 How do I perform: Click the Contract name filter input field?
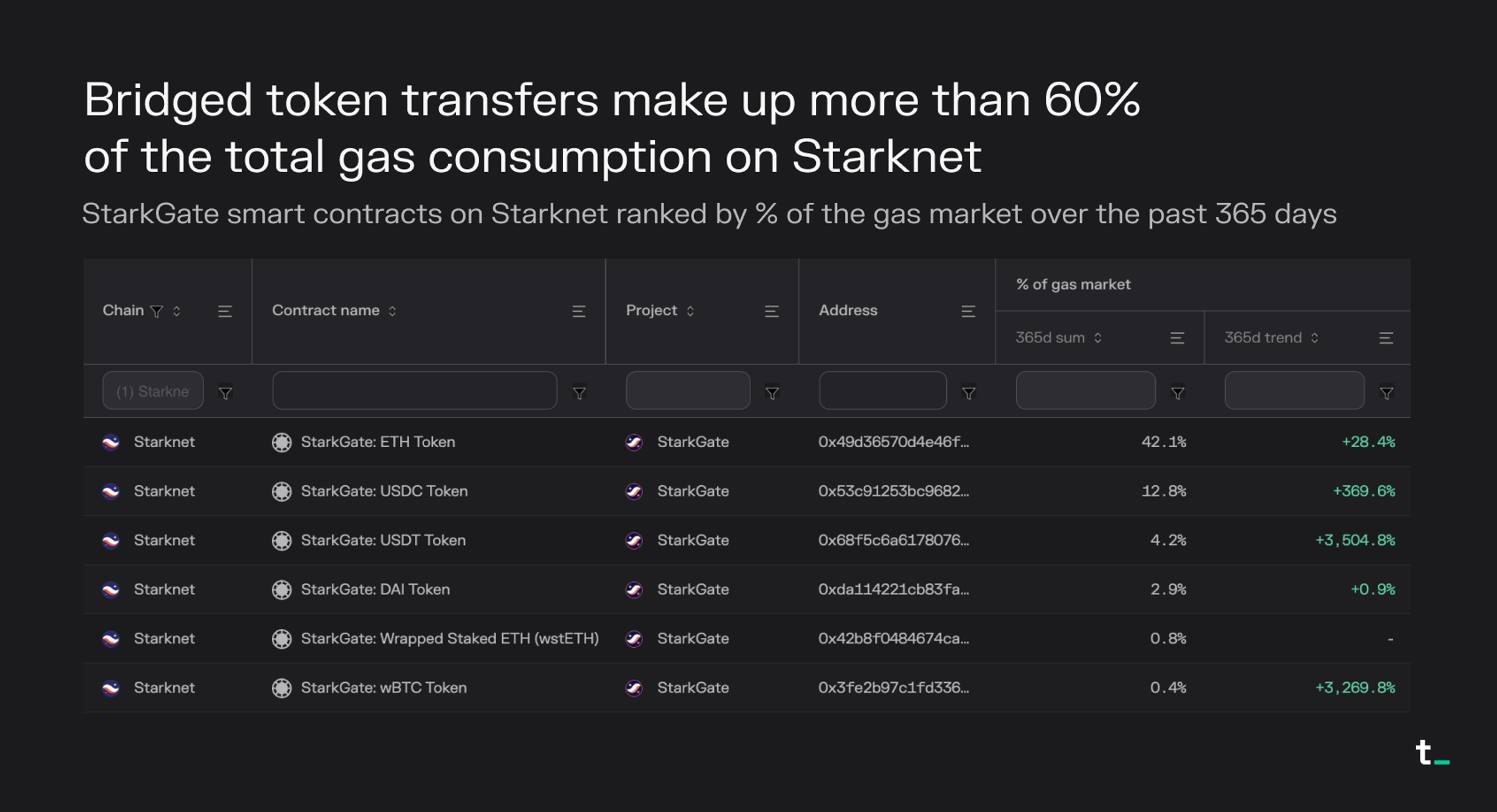(415, 391)
